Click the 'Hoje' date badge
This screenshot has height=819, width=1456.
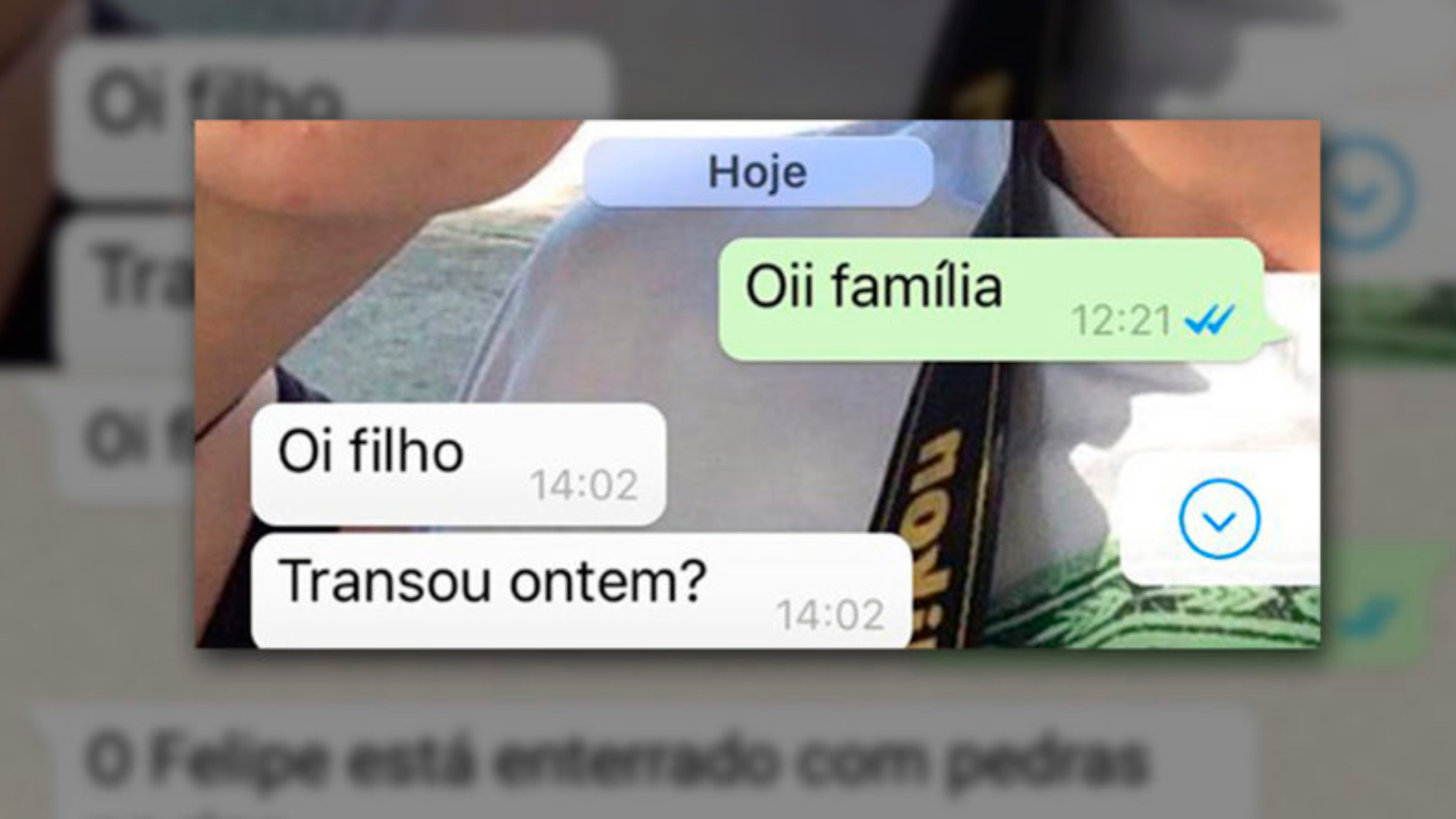click(x=758, y=172)
